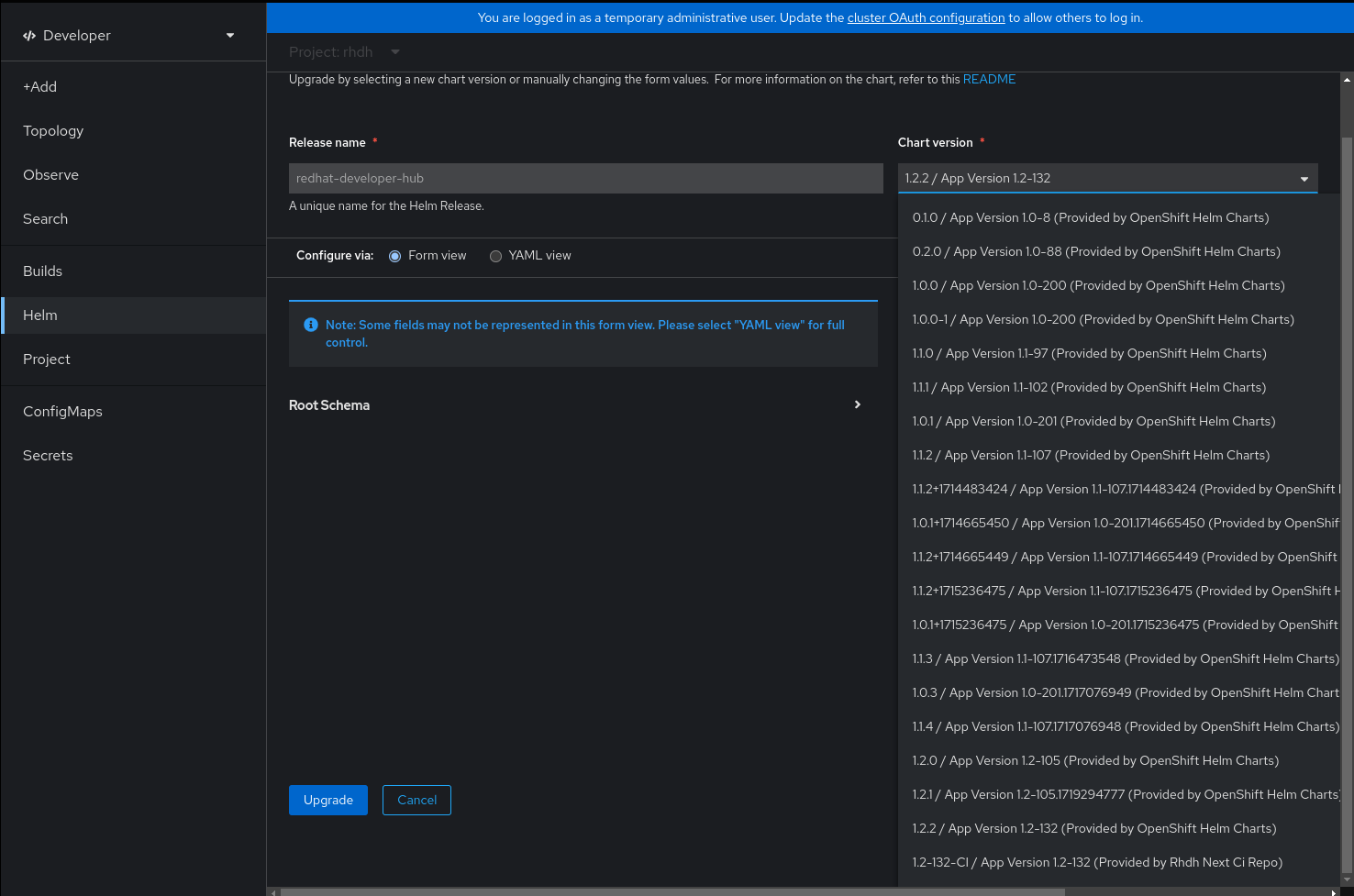The width and height of the screenshot is (1354, 896).
Task: Open Secrets in the sidebar
Action: click(x=134, y=456)
